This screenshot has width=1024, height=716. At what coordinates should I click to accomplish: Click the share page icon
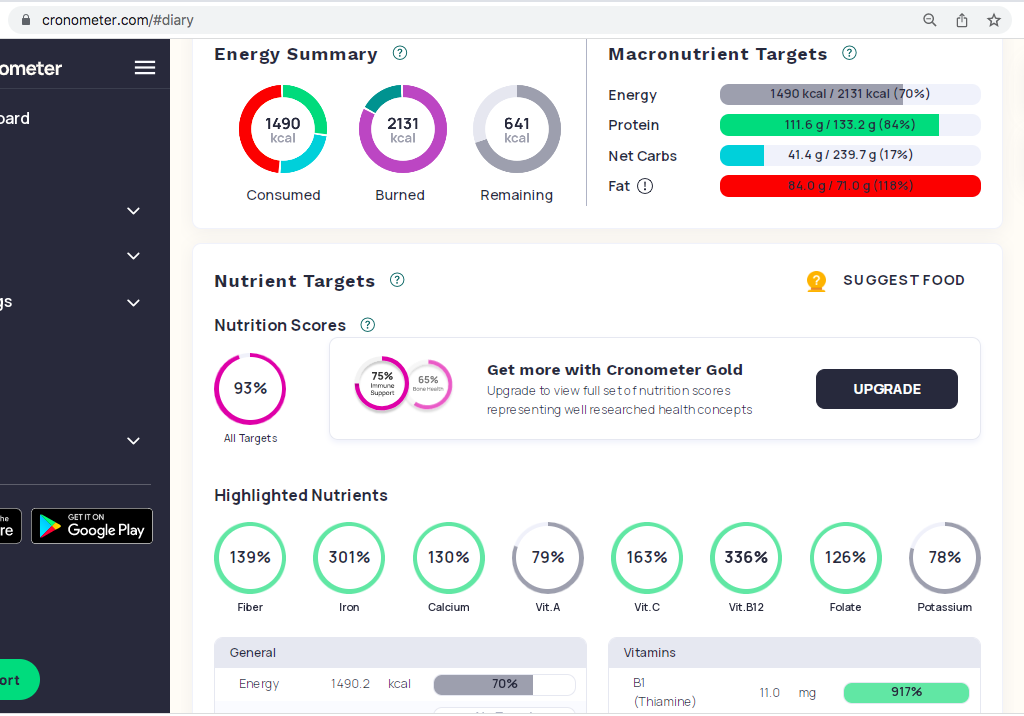[961, 20]
